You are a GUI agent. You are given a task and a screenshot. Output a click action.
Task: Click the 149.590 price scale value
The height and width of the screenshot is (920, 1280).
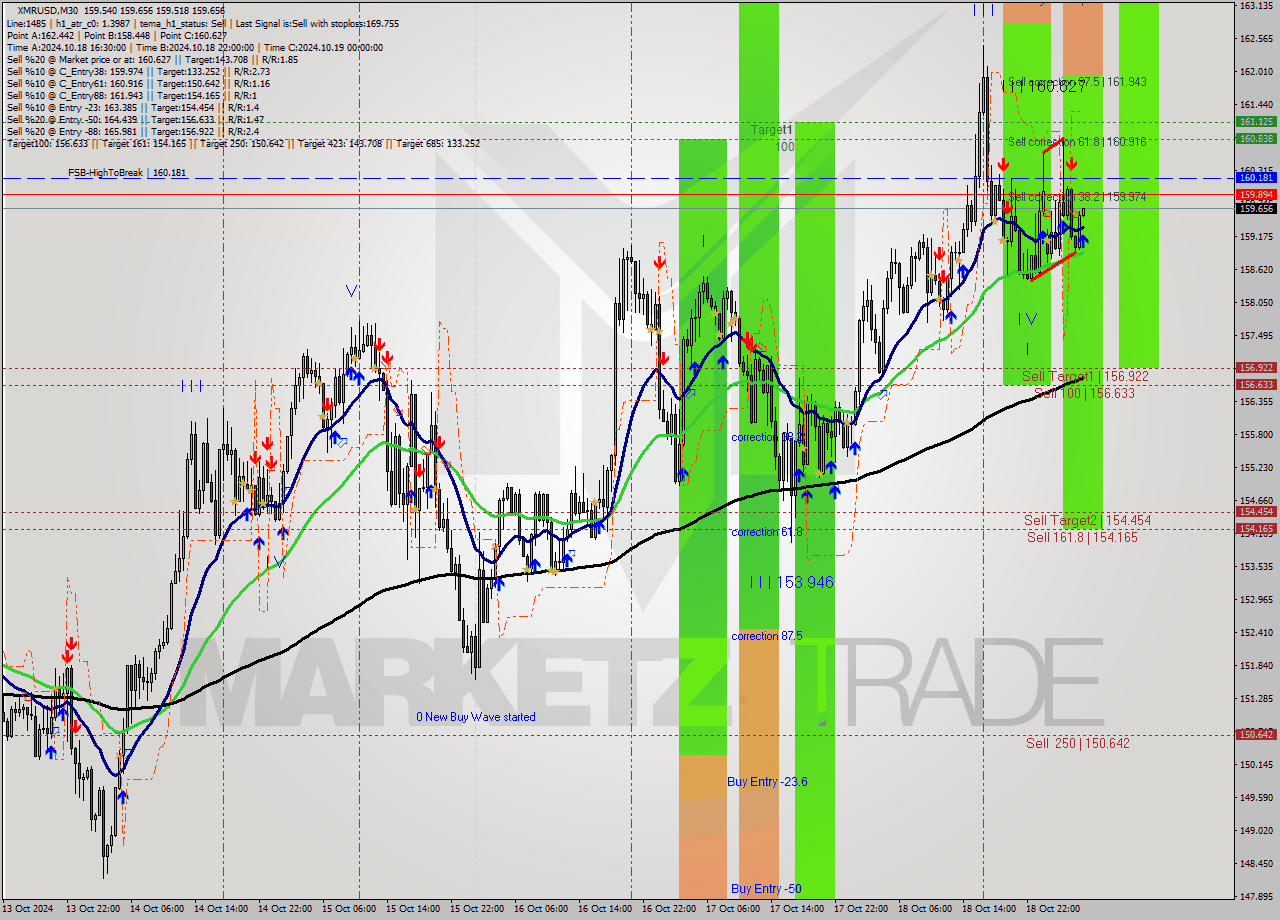[x=1256, y=798]
